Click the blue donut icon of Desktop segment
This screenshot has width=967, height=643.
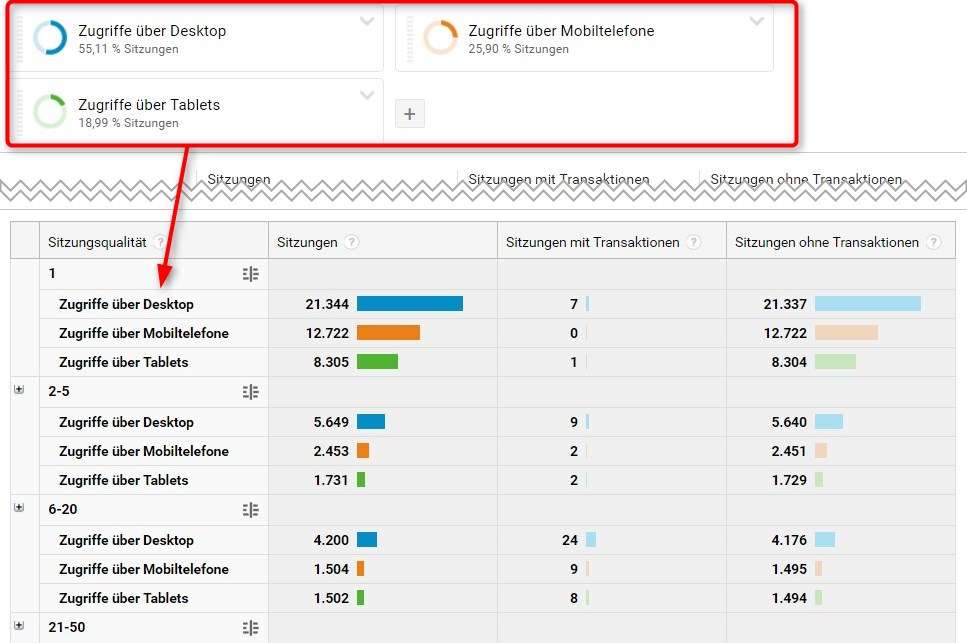(49, 38)
